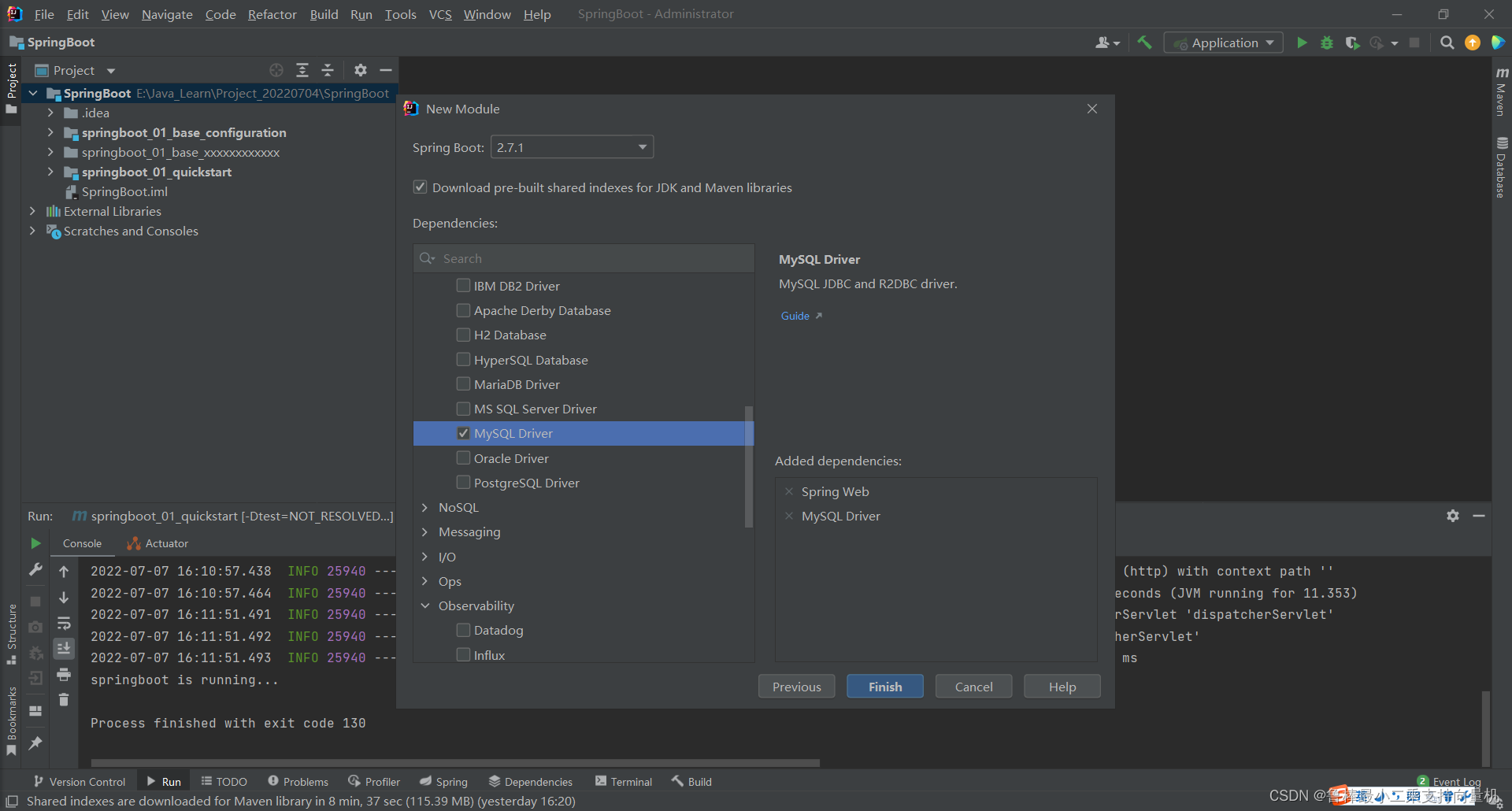Pin the Run tab with pin icon
The width and height of the screenshot is (1512, 811).
pos(35,742)
